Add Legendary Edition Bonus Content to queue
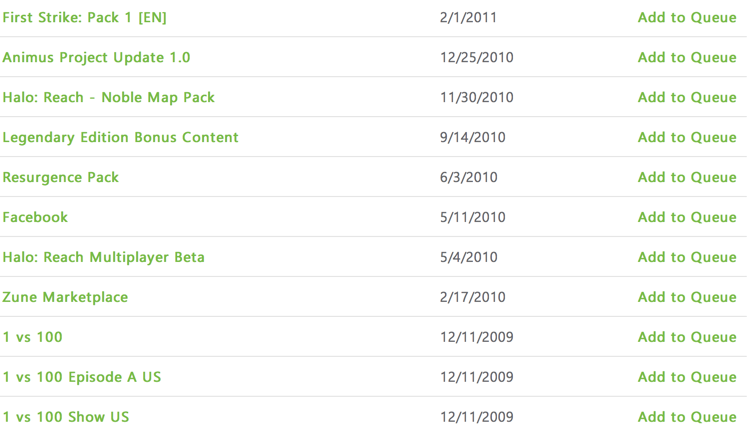Image resolution: width=748 pixels, height=430 pixels. 687,137
